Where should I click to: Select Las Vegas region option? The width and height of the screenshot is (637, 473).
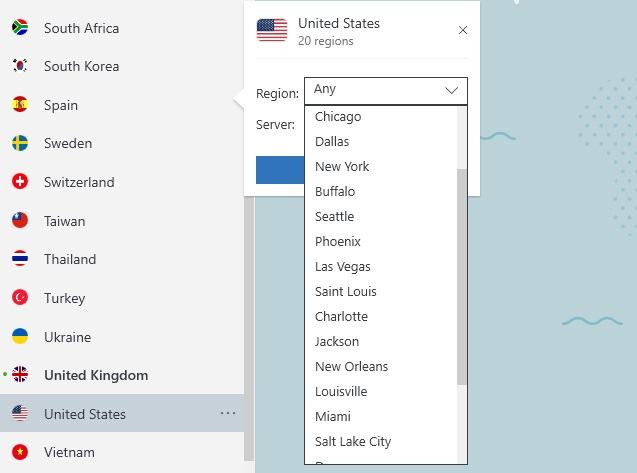342,267
